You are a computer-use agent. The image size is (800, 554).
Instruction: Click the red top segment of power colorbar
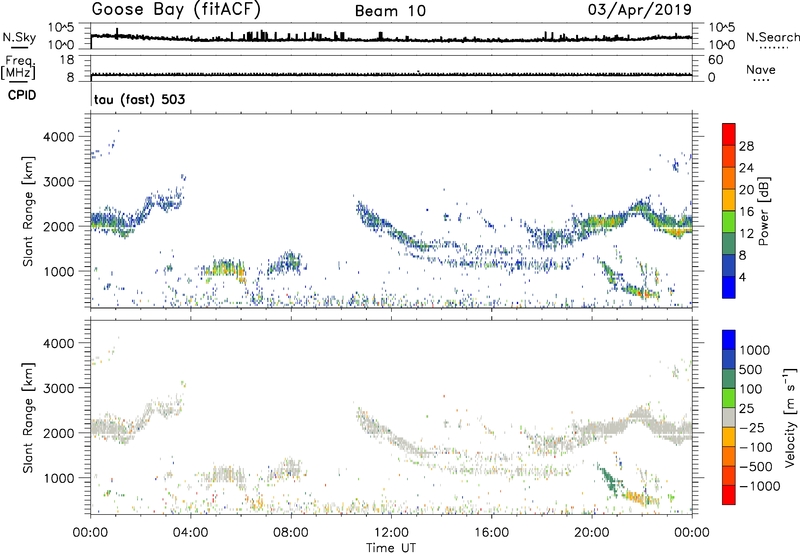click(729, 134)
